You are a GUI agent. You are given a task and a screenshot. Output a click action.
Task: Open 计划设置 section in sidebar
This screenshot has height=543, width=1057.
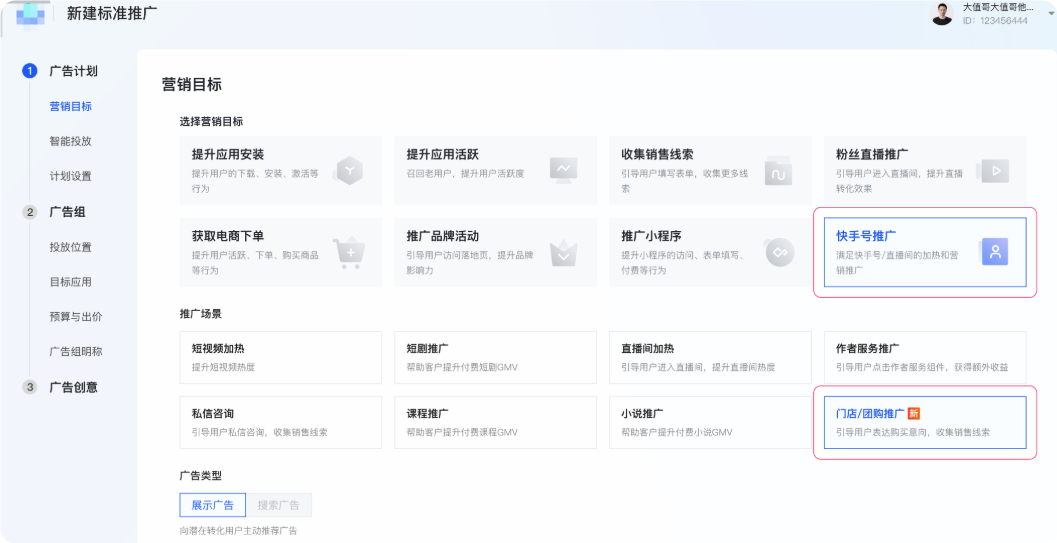(70, 177)
